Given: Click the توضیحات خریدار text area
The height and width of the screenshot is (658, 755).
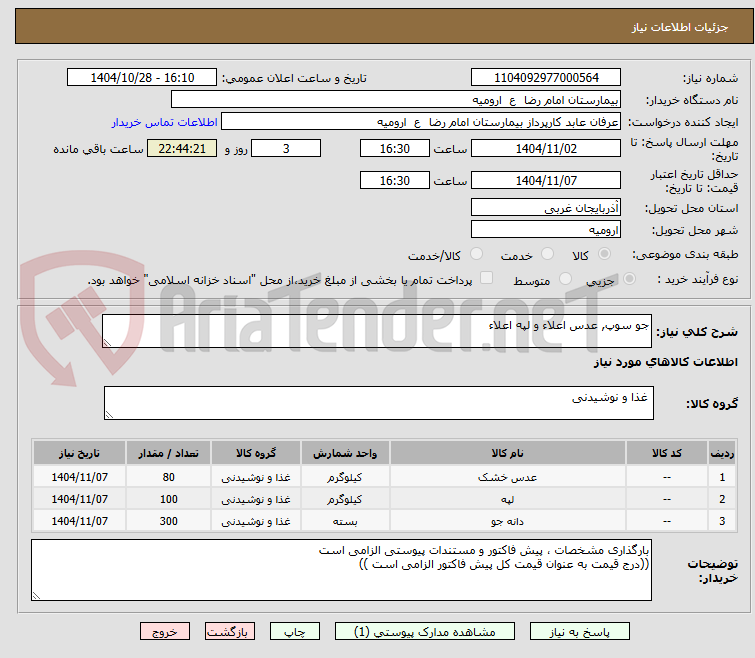Looking at the screenshot, I should pos(341,570).
